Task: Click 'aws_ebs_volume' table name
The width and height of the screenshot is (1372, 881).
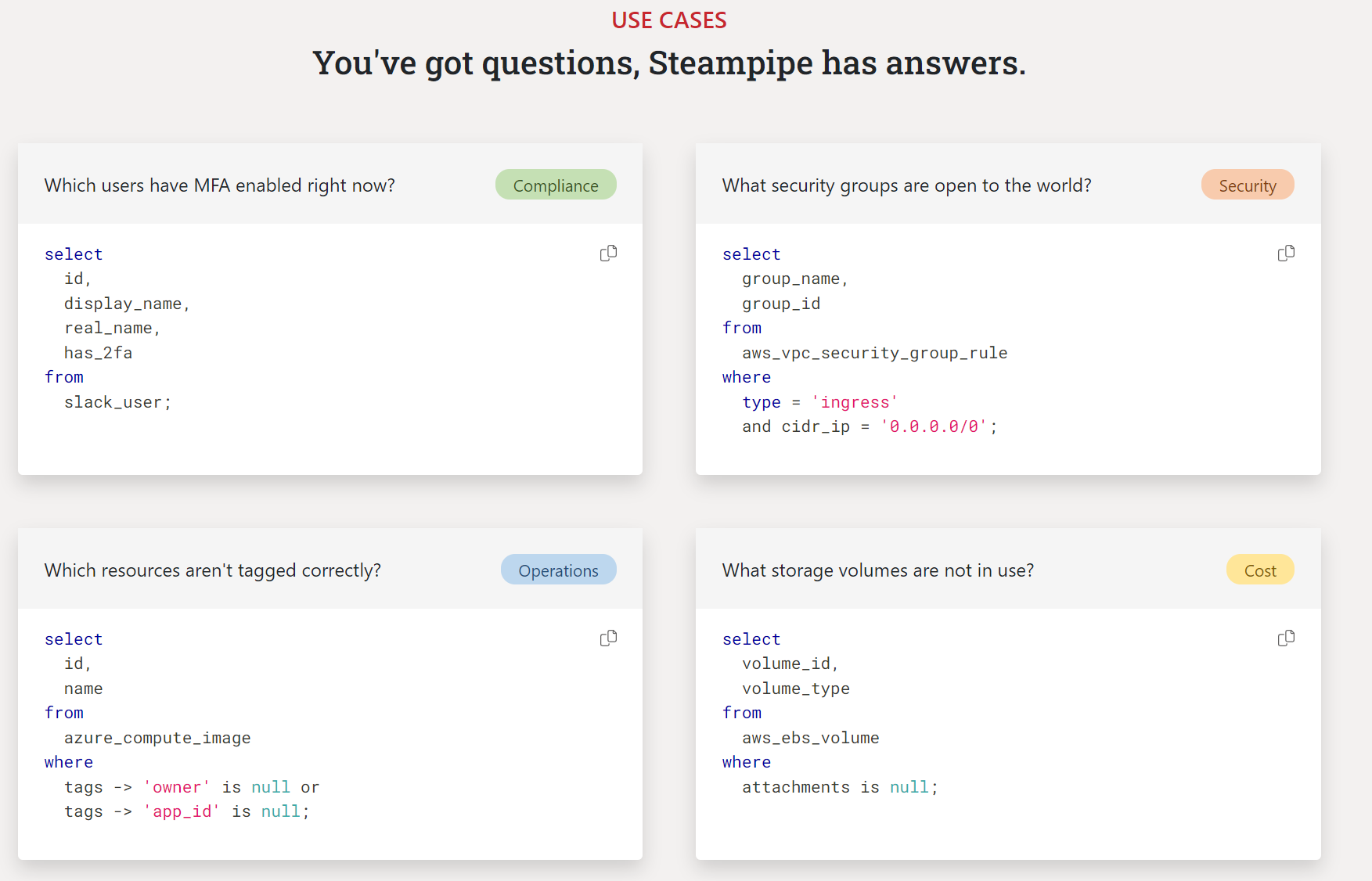Action: coord(811,738)
